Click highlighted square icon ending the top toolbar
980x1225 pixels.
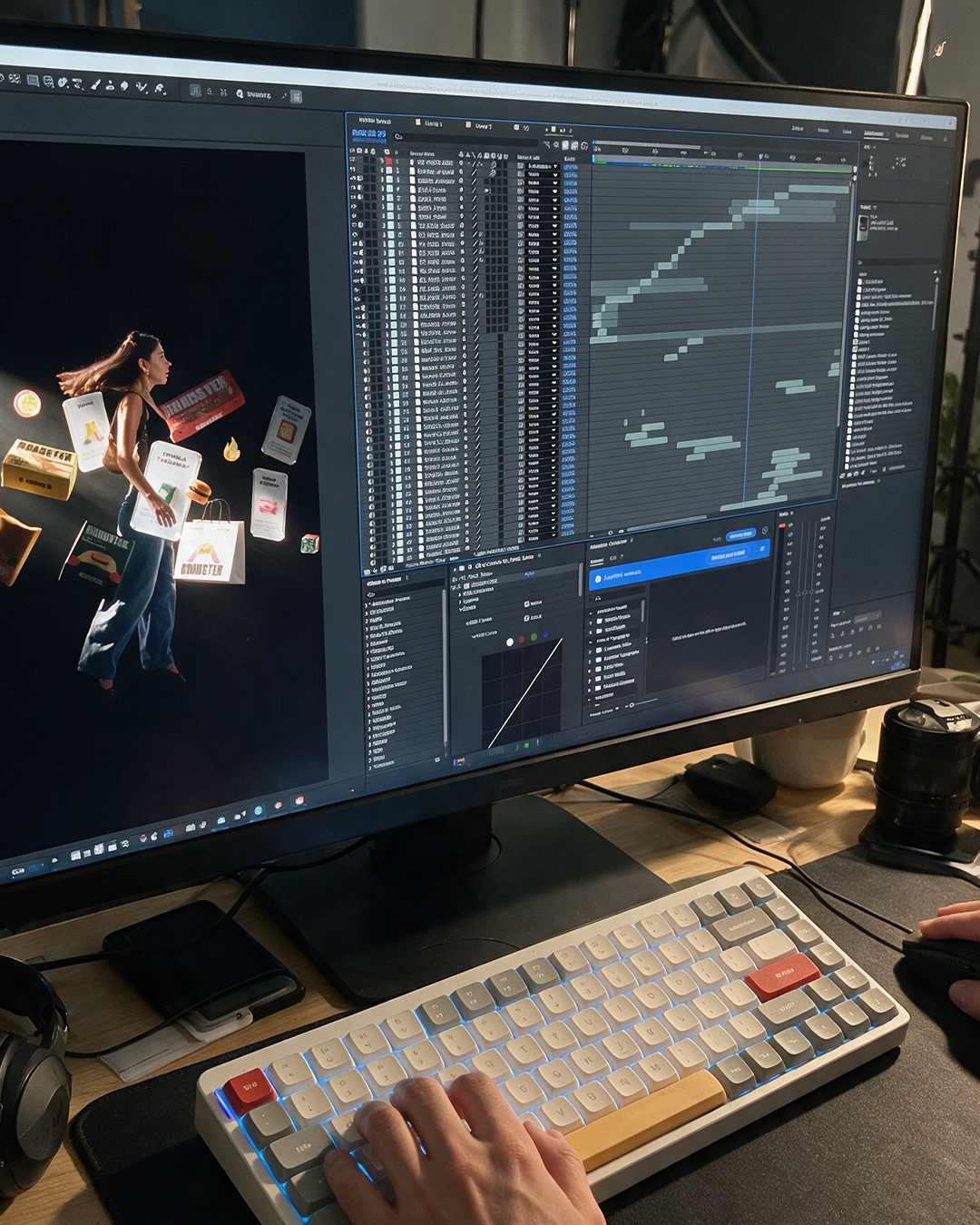tap(296, 96)
